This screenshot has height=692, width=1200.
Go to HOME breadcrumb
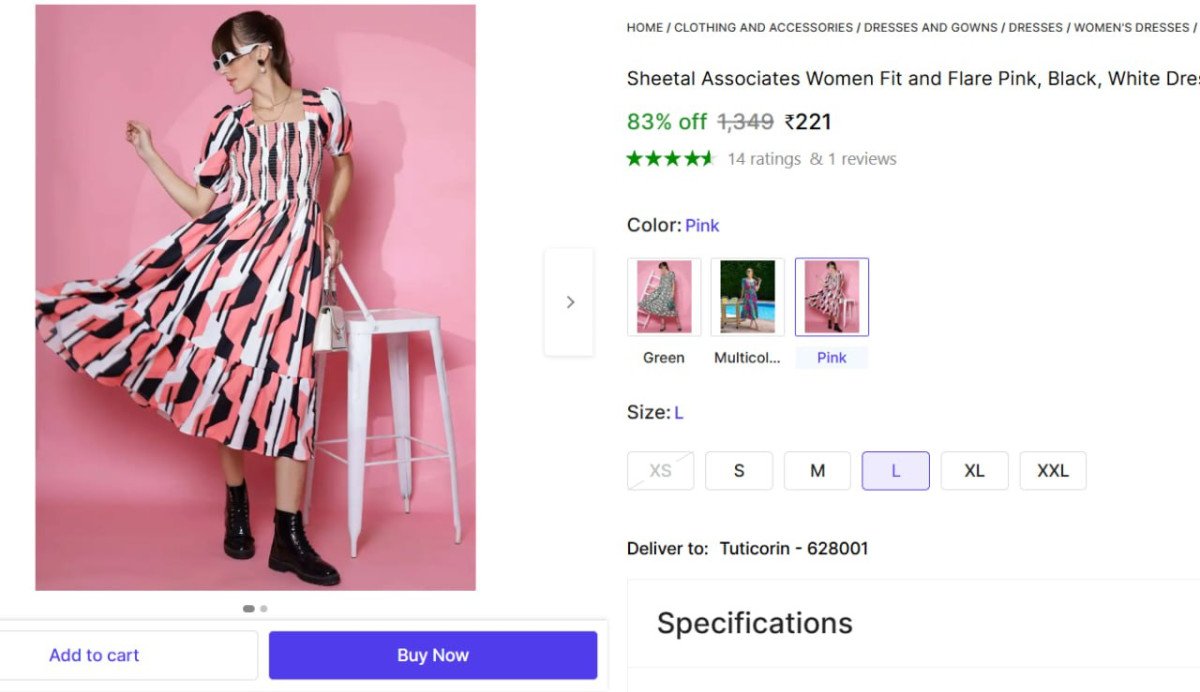(x=644, y=28)
